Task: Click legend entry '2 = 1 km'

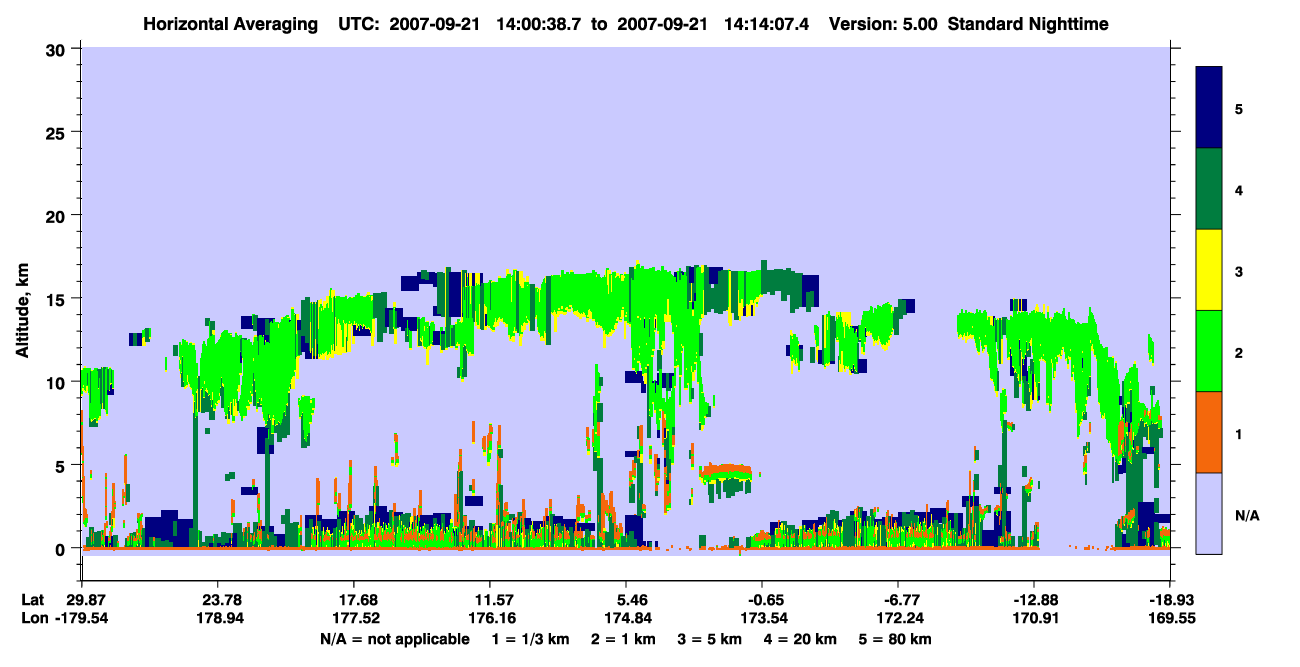Action: tap(624, 639)
